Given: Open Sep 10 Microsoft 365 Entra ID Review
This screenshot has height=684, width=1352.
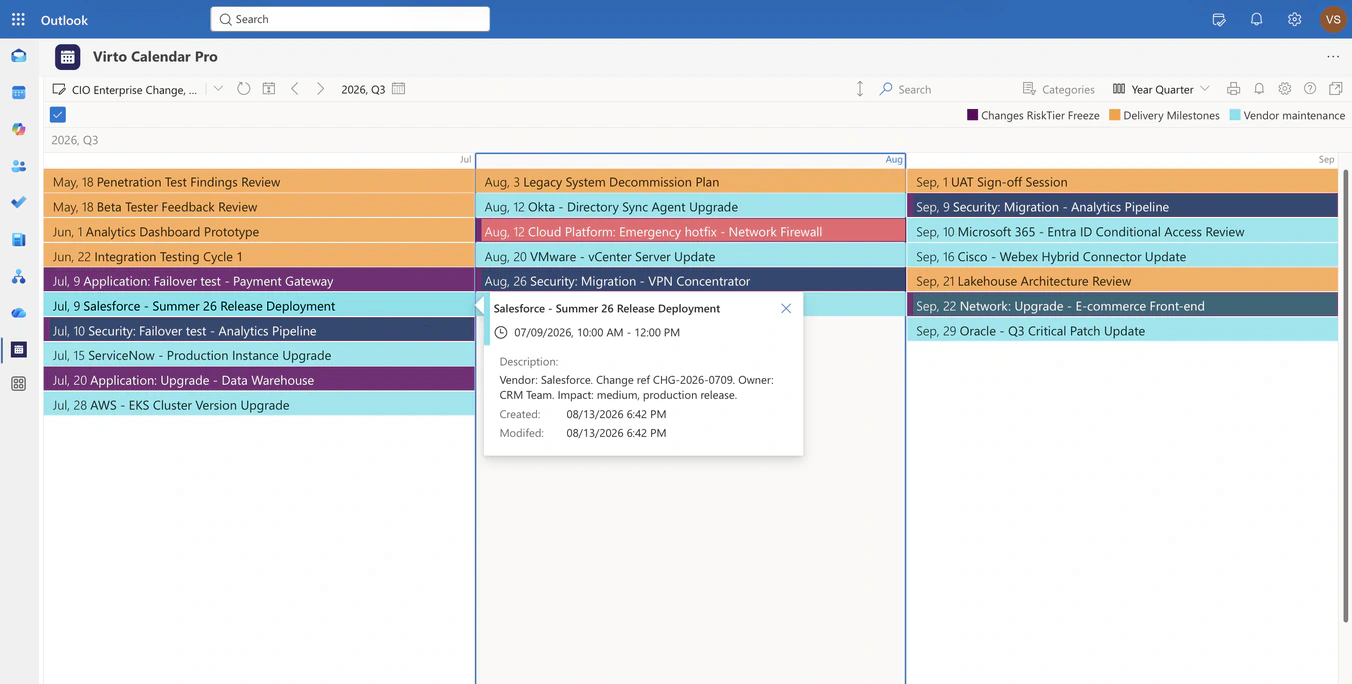Looking at the screenshot, I should click(x=1122, y=231).
